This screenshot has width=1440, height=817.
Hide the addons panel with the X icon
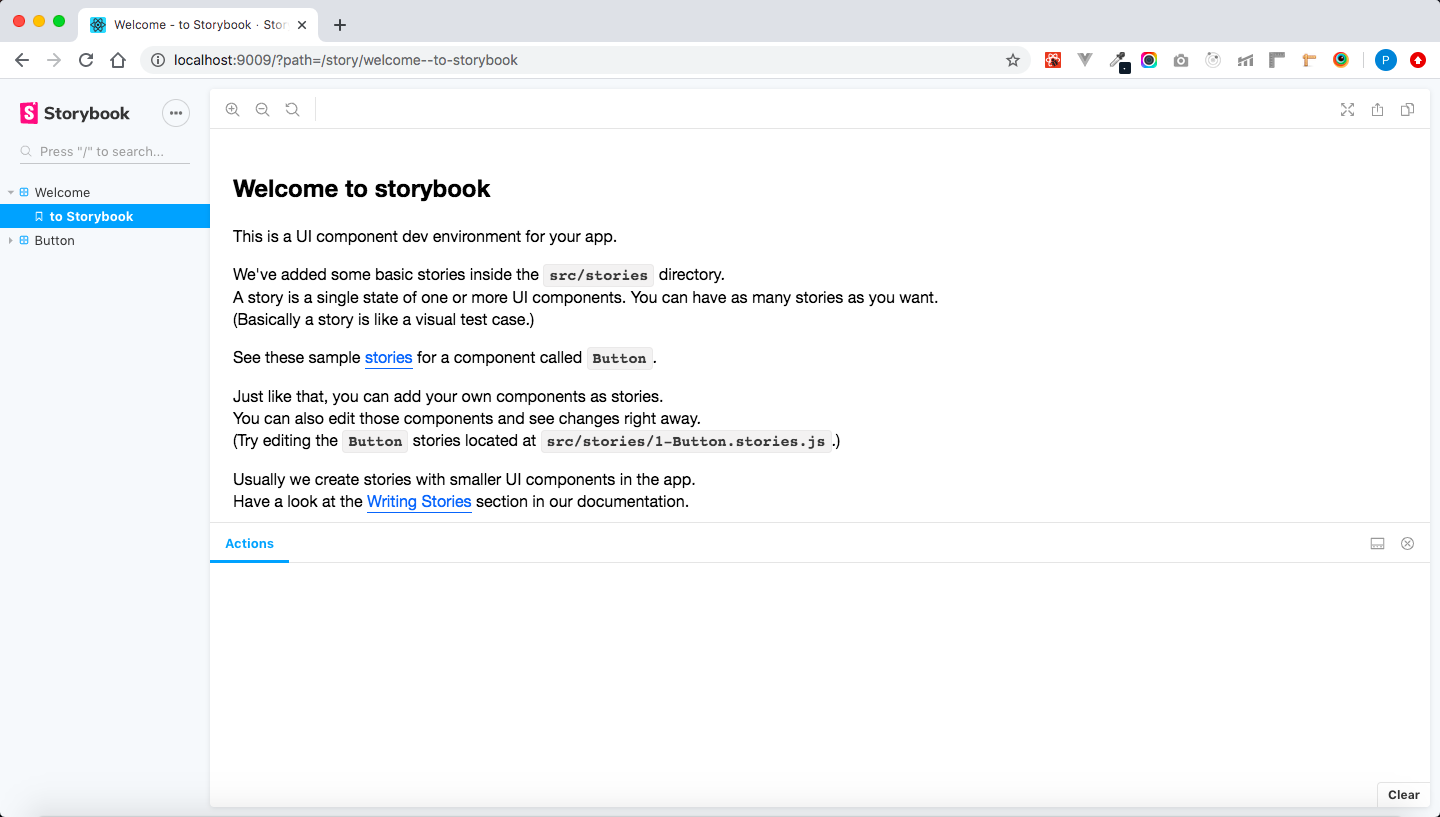[1407, 543]
